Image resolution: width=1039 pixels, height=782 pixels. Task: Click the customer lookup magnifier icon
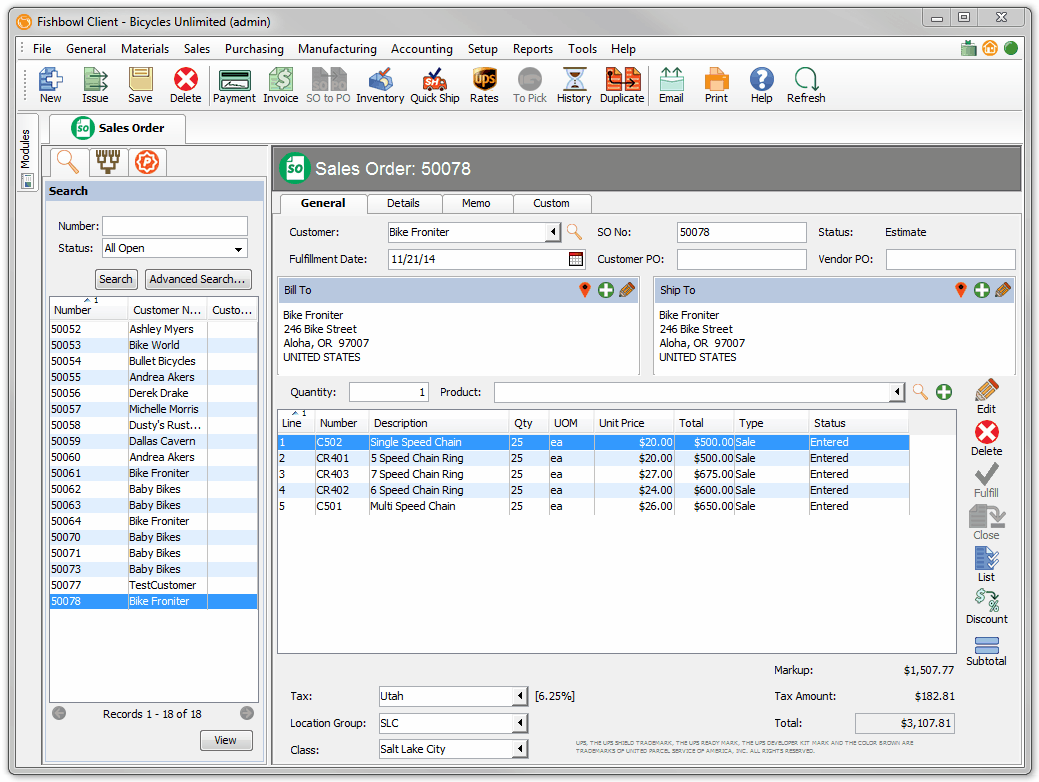pyautogui.click(x=574, y=232)
